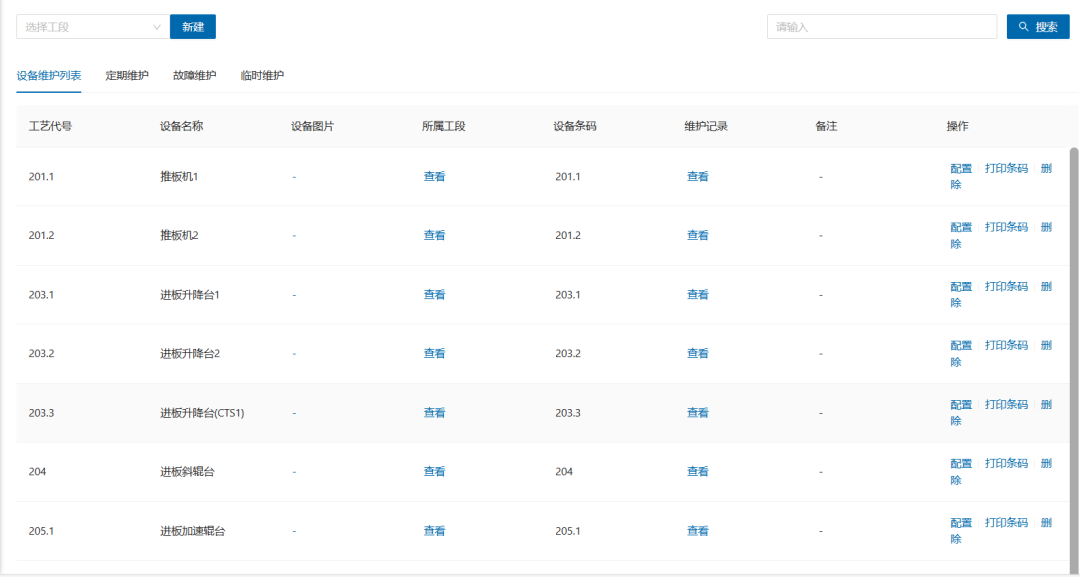
Task: Click 删除 in the 推板机1 row
Action: (x=1046, y=169)
